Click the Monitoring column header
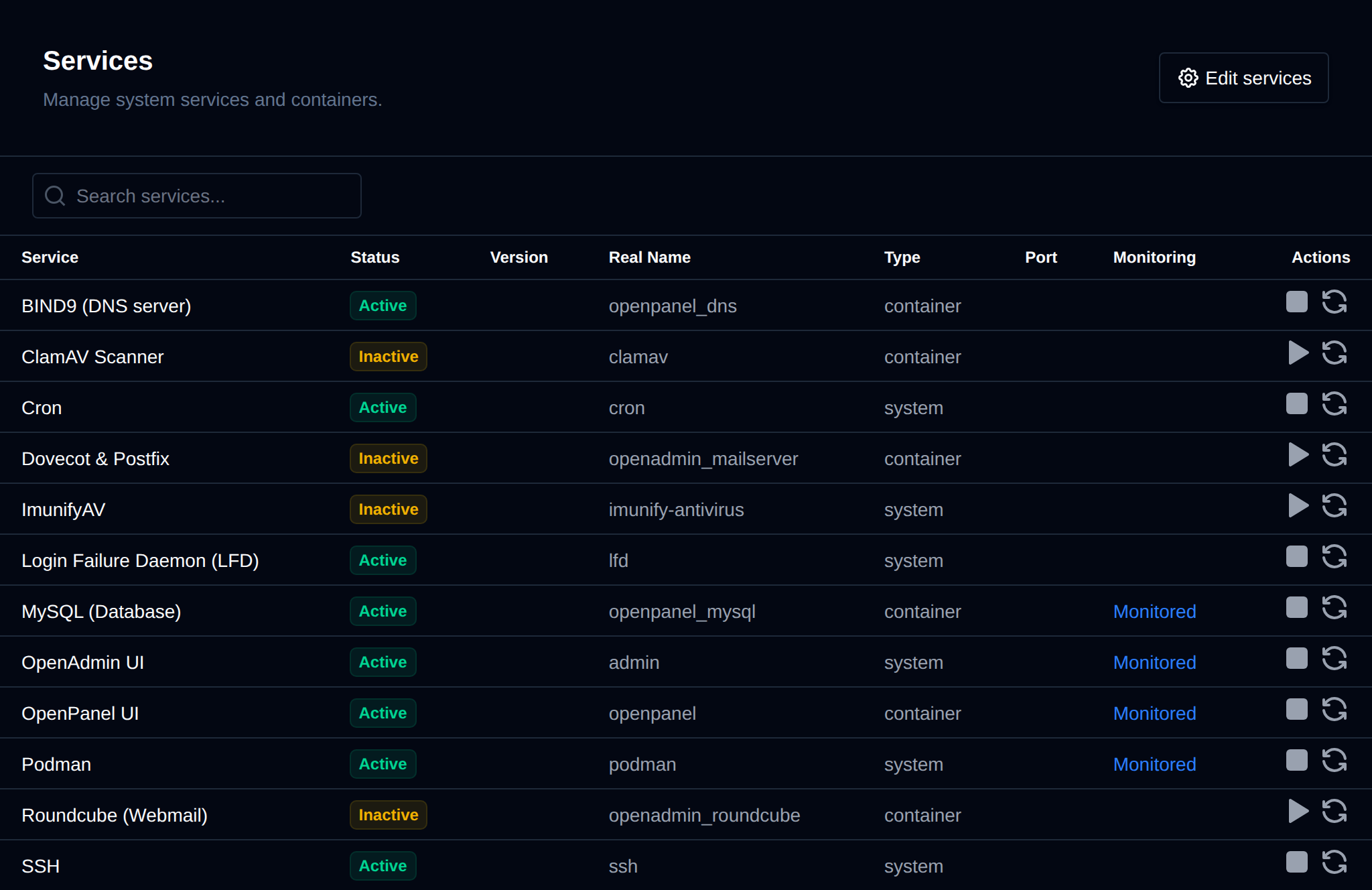Image resolution: width=1372 pixels, height=890 pixels. pyautogui.click(x=1154, y=257)
